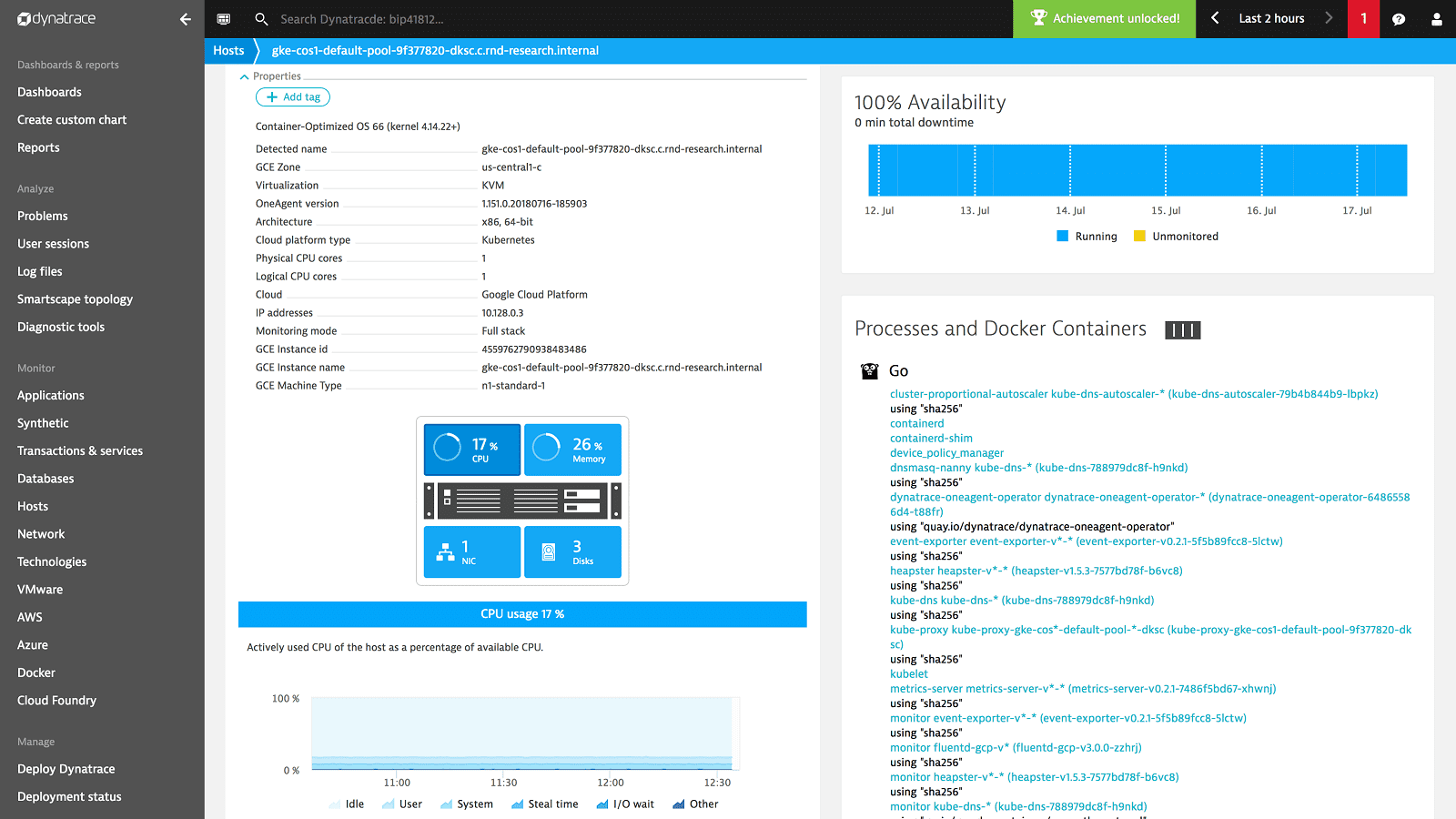Select the 1 NIC tile
The image size is (1456, 819).
[472, 551]
